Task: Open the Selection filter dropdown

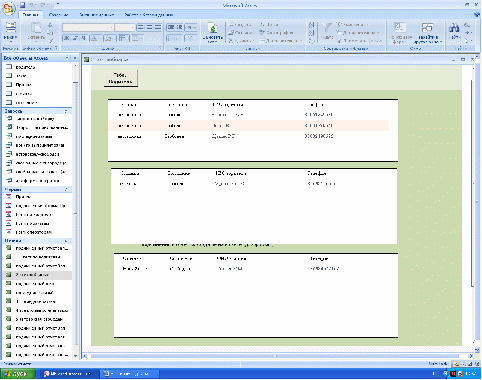Action: pyautogui.click(x=353, y=25)
